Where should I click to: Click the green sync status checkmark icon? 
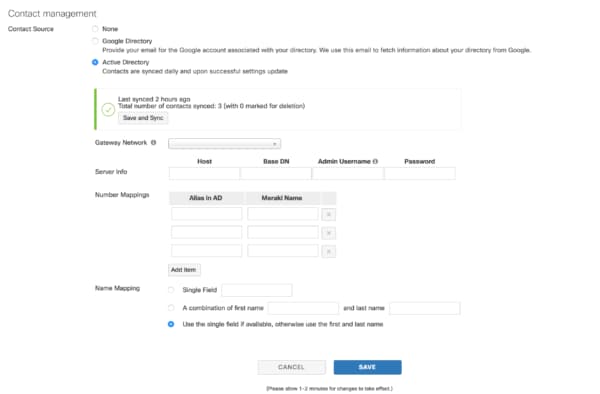coord(108,110)
